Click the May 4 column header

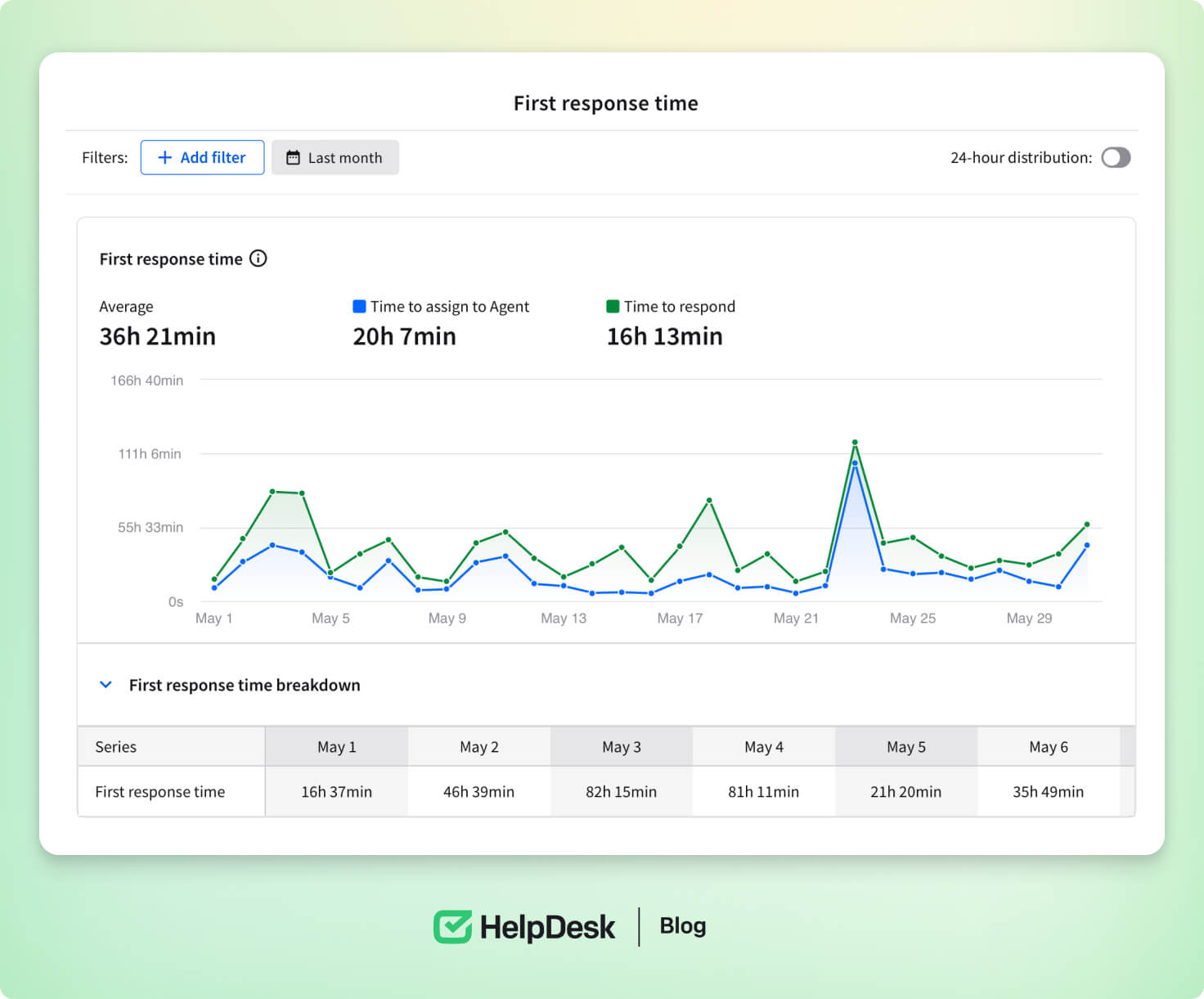[763, 747]
